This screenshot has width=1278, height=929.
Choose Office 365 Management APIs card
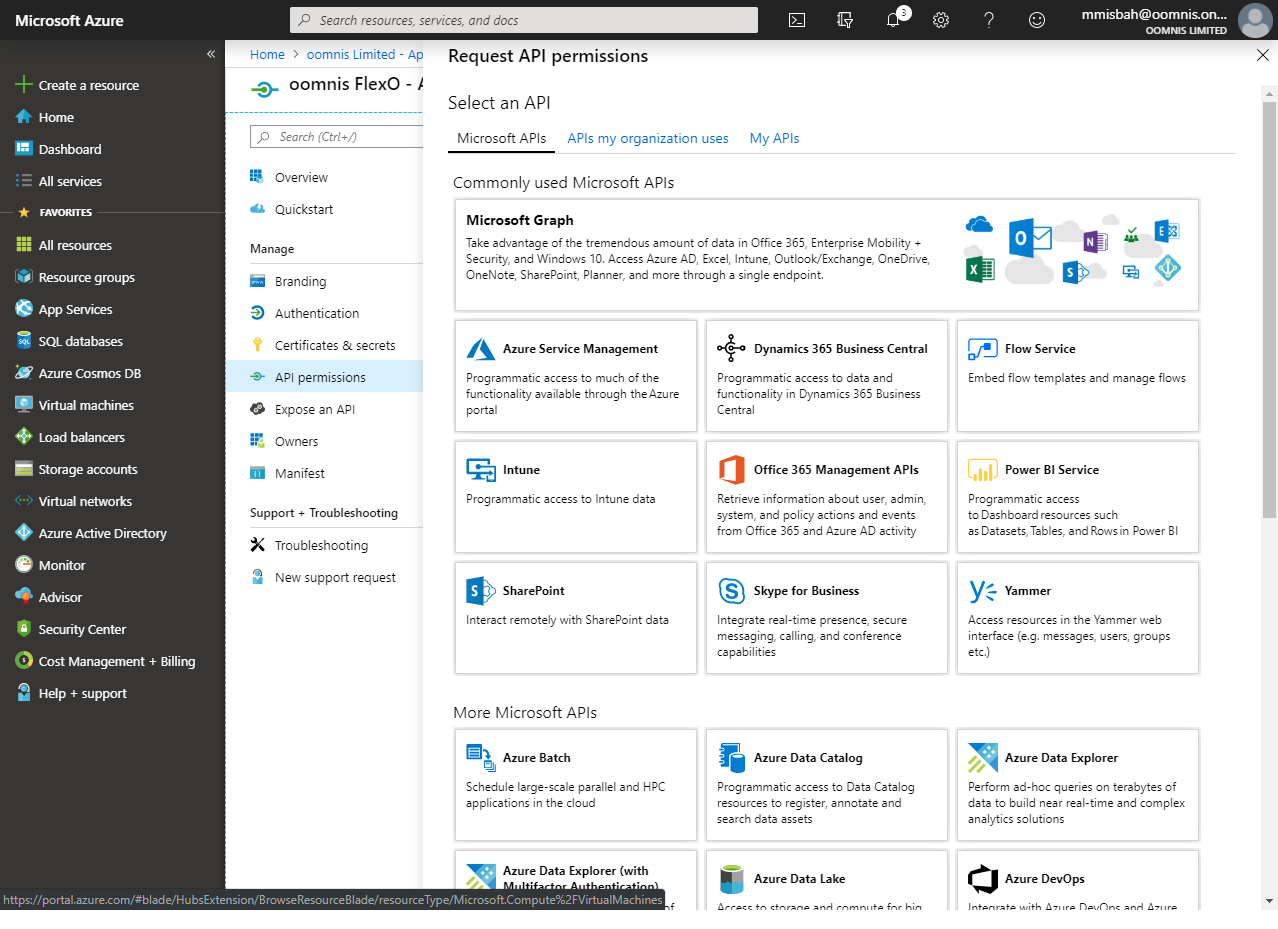[x=827, y=497]
